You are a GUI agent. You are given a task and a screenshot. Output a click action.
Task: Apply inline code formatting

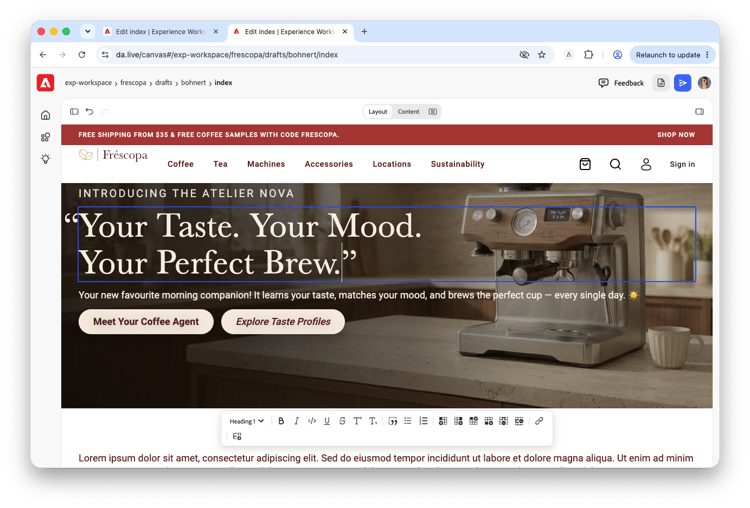coord(312,421)
